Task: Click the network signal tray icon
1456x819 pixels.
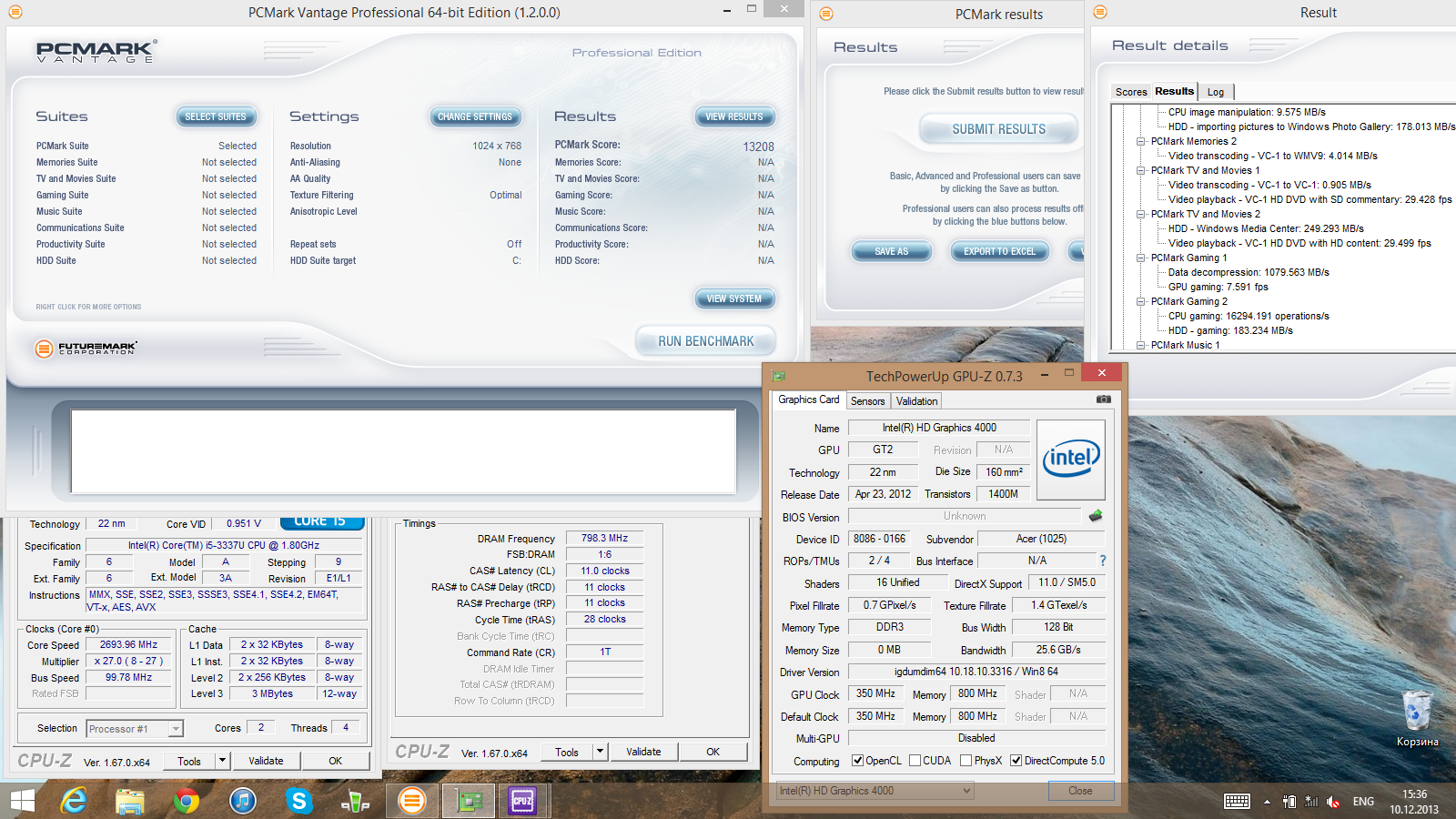Action: tap(1311, 802)
